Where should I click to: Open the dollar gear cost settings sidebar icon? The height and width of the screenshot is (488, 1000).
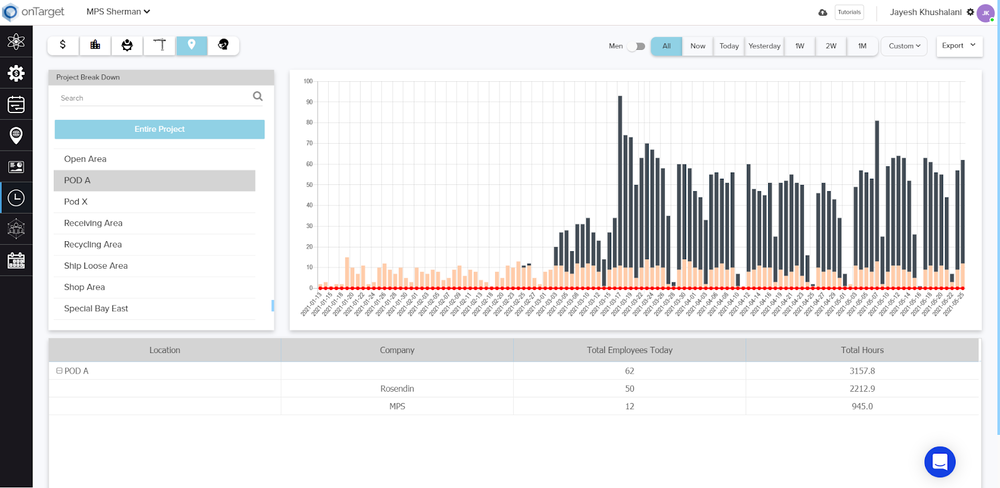[16, 73]
